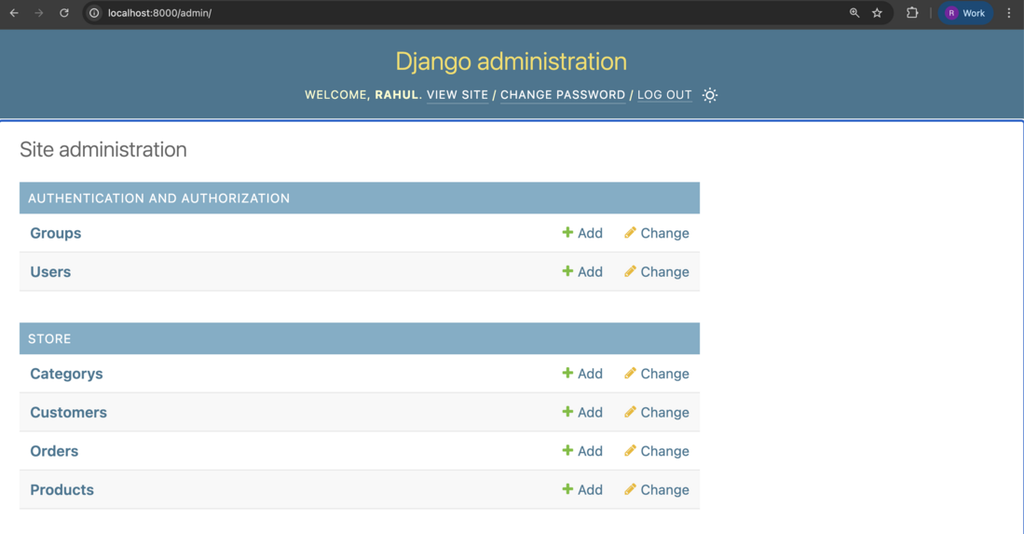Click the browser back arrow
Image resolution: width=1024 pixels, height=534 pixels.
(14, 13)
